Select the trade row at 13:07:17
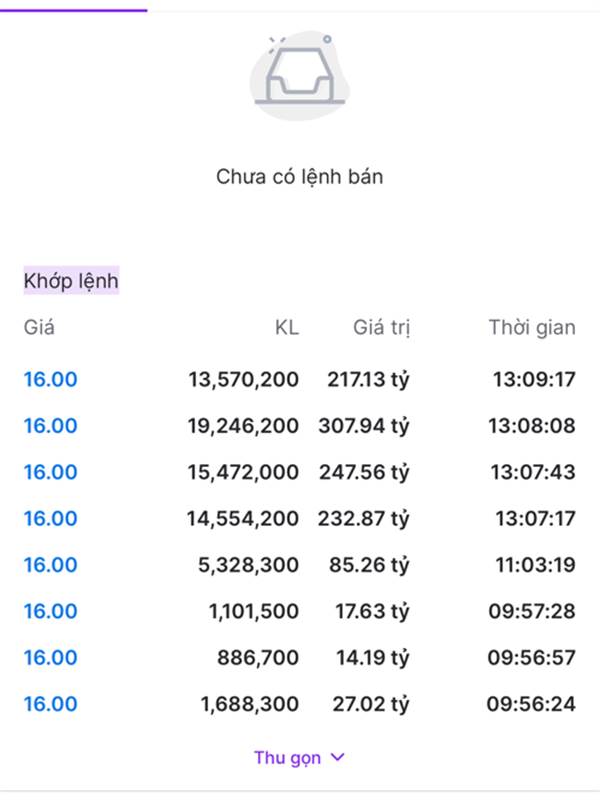This screenshot has width=600, height=800. (x=299, y=518)
